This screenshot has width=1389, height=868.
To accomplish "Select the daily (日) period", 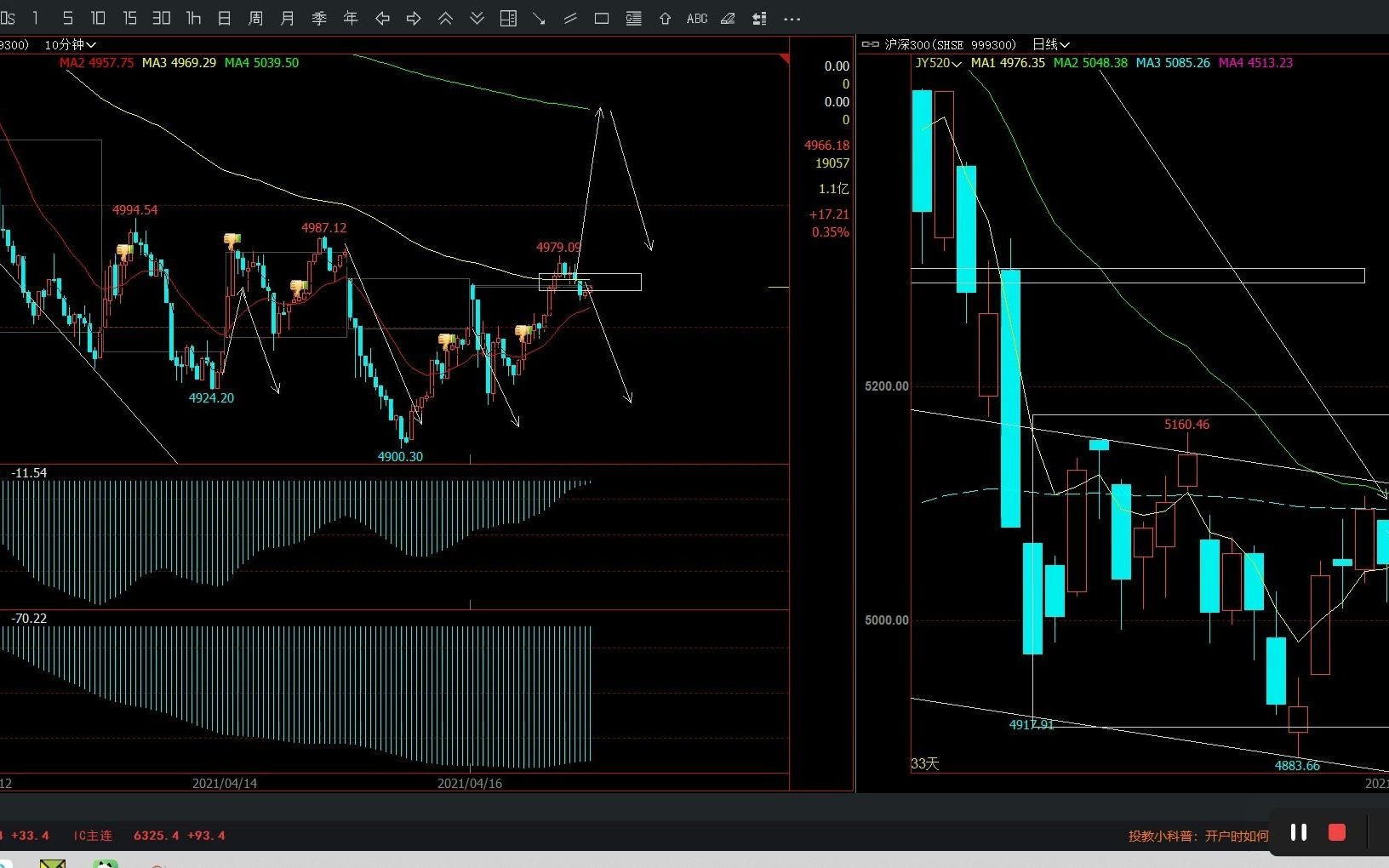I will (224, 18).
